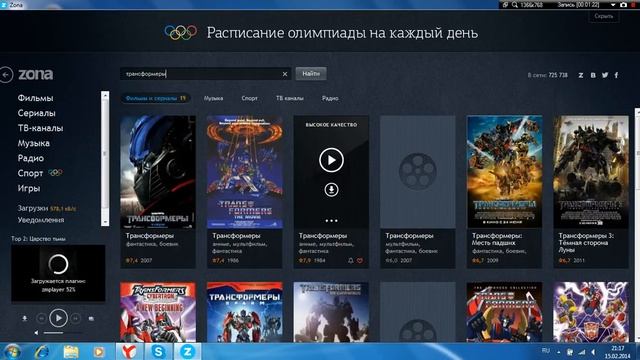640x360 pixels.
Task: Open the Zona social icon beside the online counter
Action: click(x=580, y=75)
